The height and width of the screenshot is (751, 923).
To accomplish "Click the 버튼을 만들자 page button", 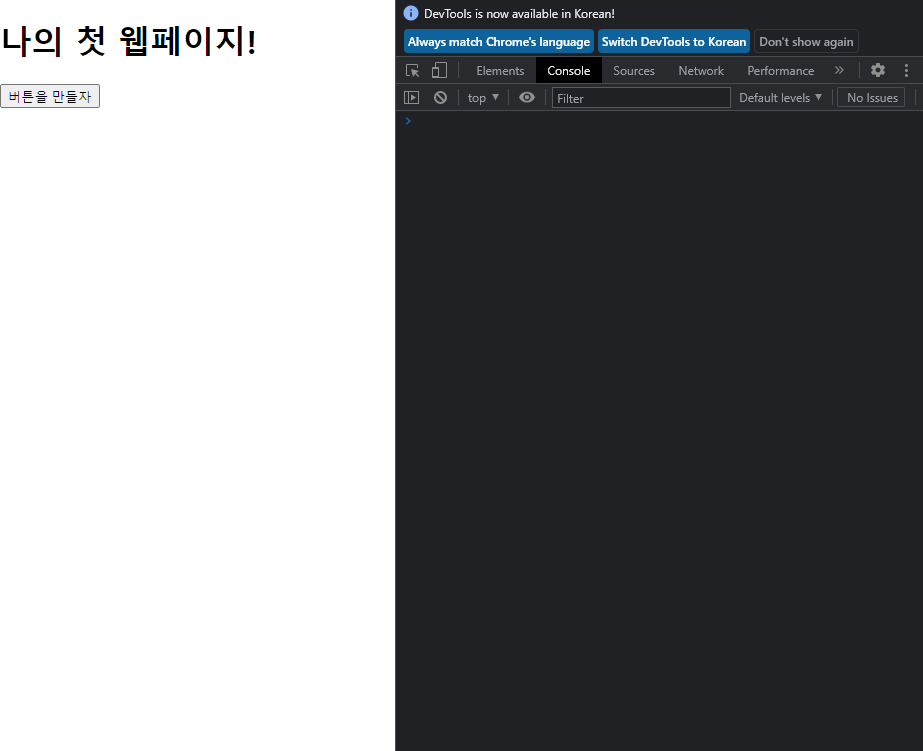I will [50, 96].
